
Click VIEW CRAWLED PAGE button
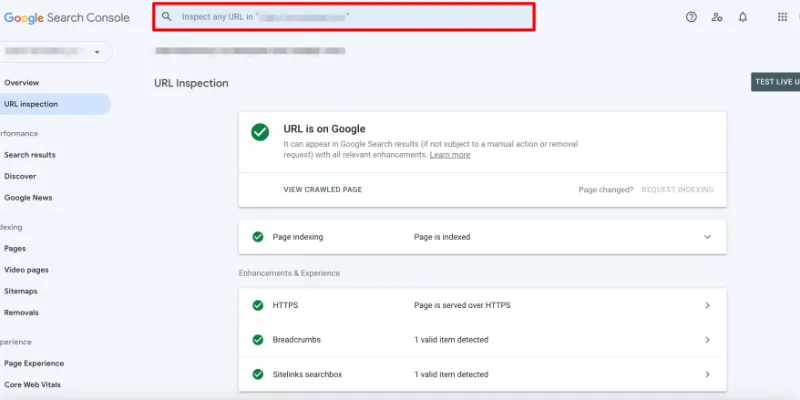tap(322, 189)
